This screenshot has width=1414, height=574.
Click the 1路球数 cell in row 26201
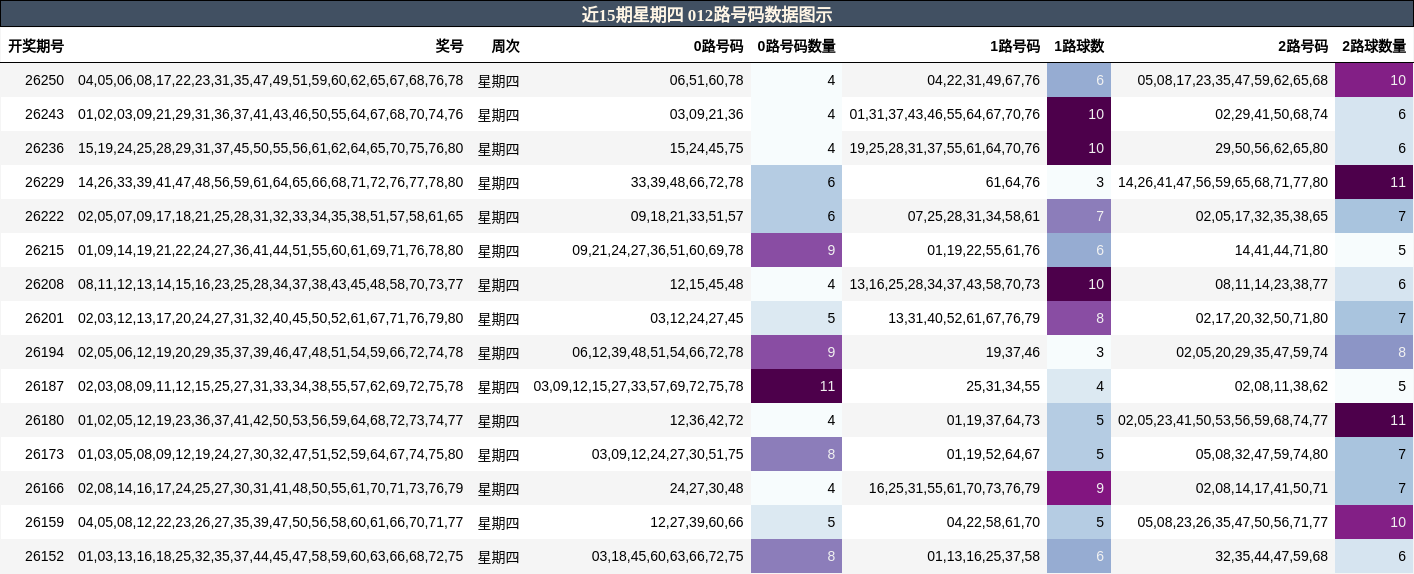coord(1079,318)
